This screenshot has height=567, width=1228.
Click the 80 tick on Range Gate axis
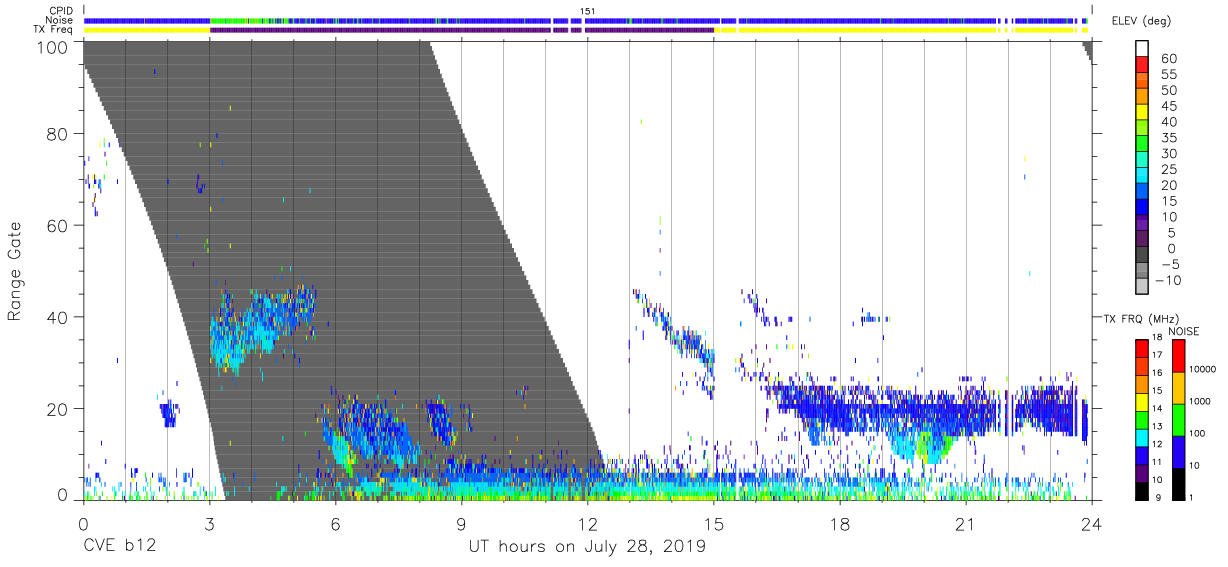(x=58, y=134)
